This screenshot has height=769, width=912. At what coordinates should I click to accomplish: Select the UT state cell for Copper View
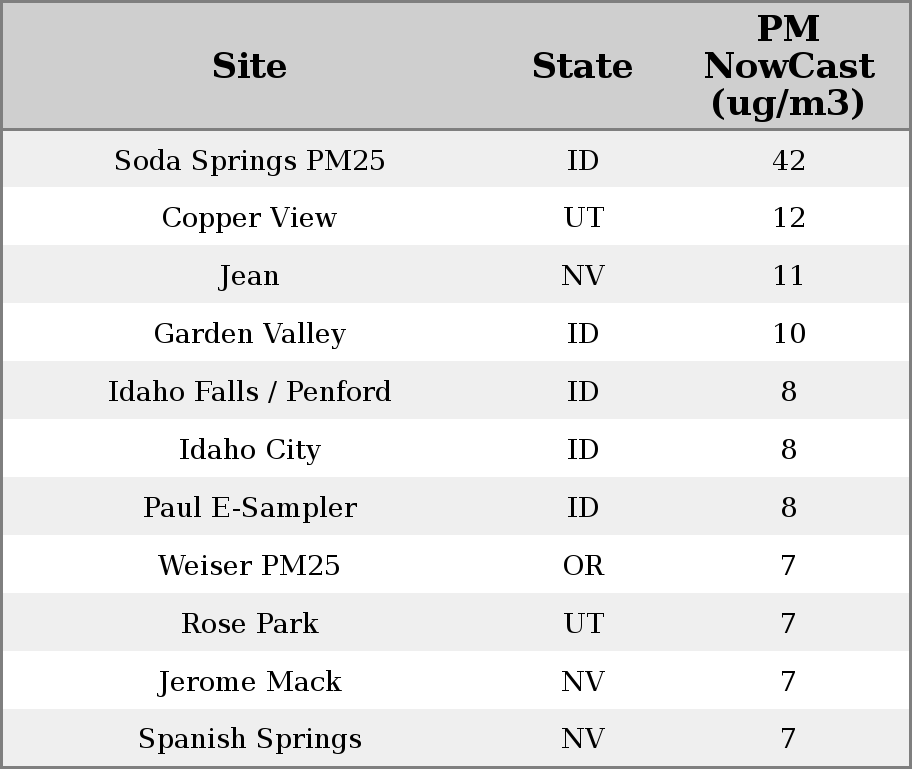coord(583,218)
